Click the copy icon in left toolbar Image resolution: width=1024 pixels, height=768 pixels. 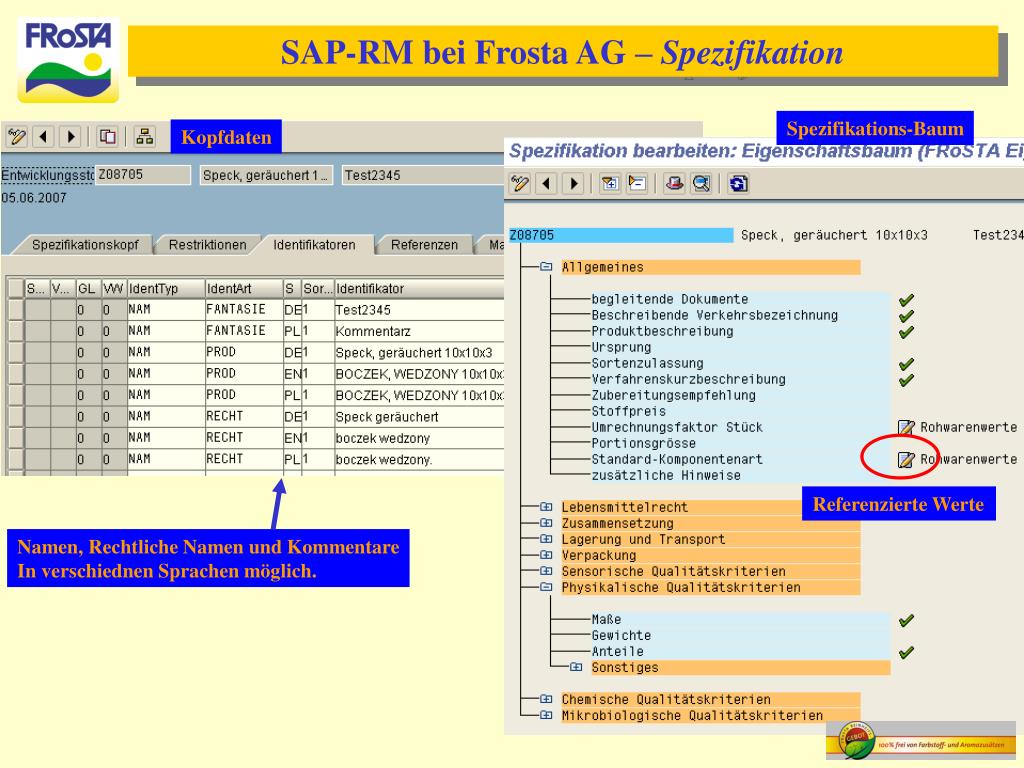[x=108, y=136]
